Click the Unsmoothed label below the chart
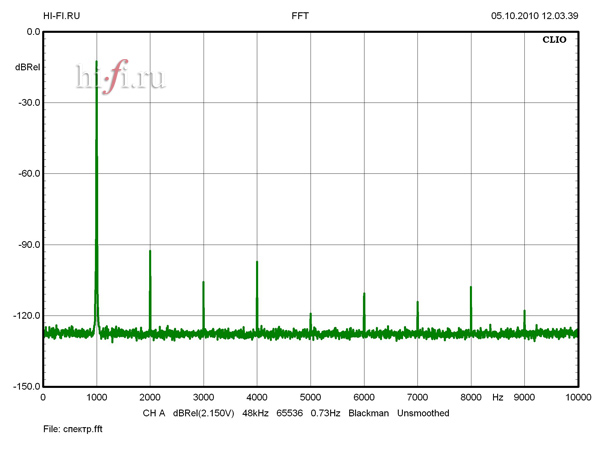Screen dimensions: 600x450 (x=423, y=413)
